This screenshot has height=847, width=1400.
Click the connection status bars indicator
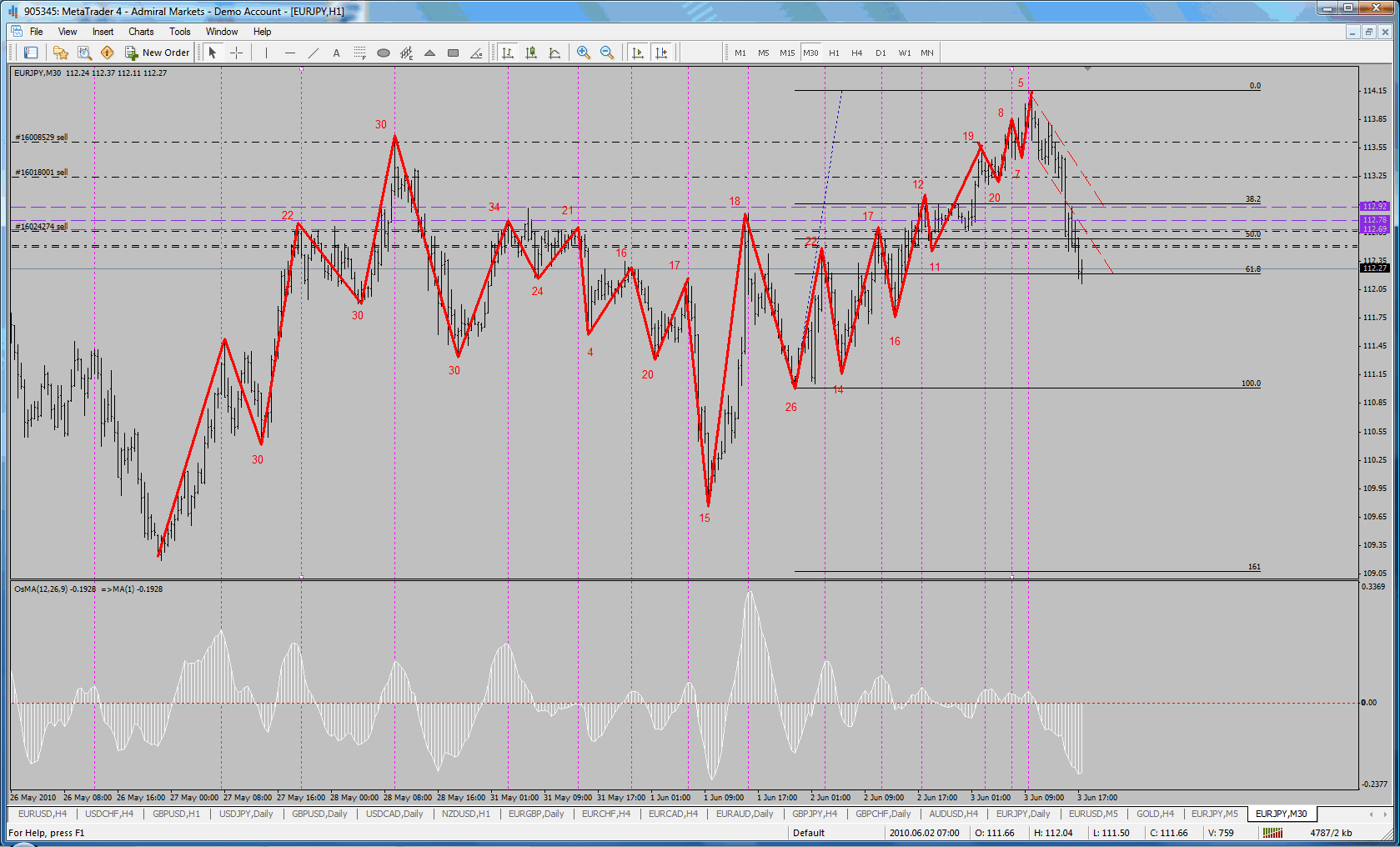click(x=1272, y=833)
